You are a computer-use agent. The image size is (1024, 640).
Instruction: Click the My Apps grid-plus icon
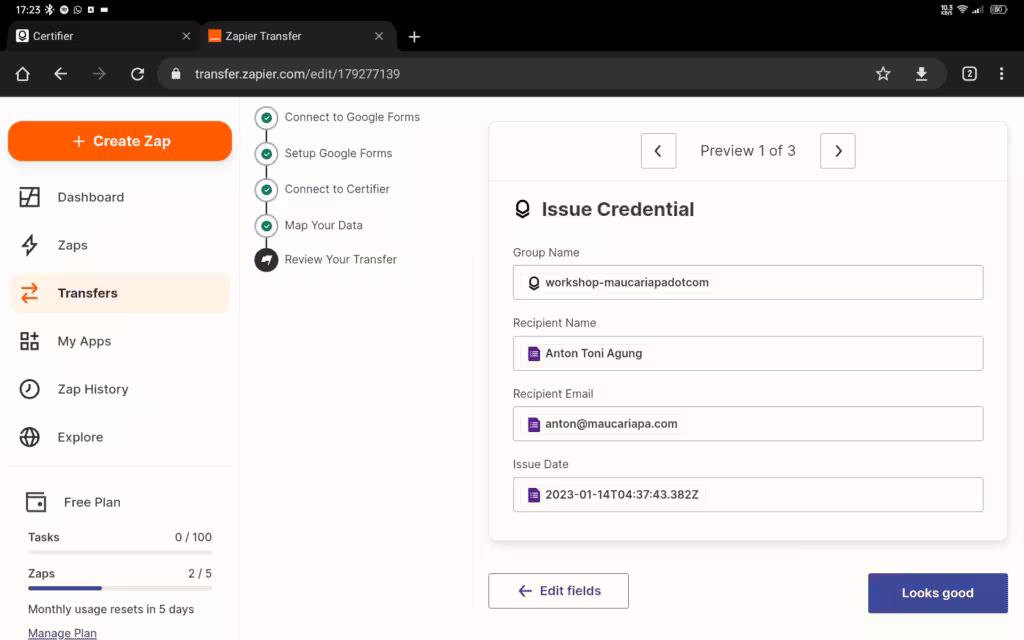pos(29,341)
